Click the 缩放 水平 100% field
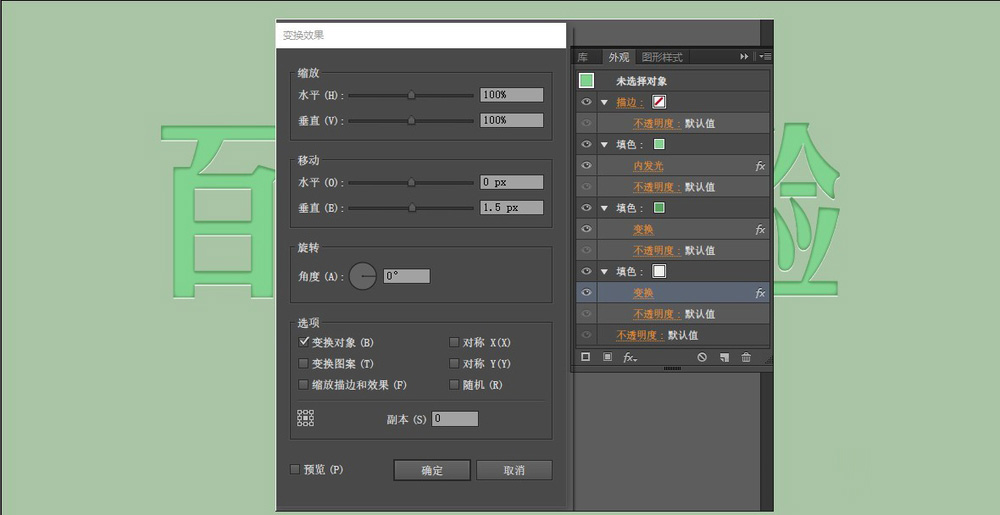This screenshot has width=1000, height=515. click(x=511, y=95)
